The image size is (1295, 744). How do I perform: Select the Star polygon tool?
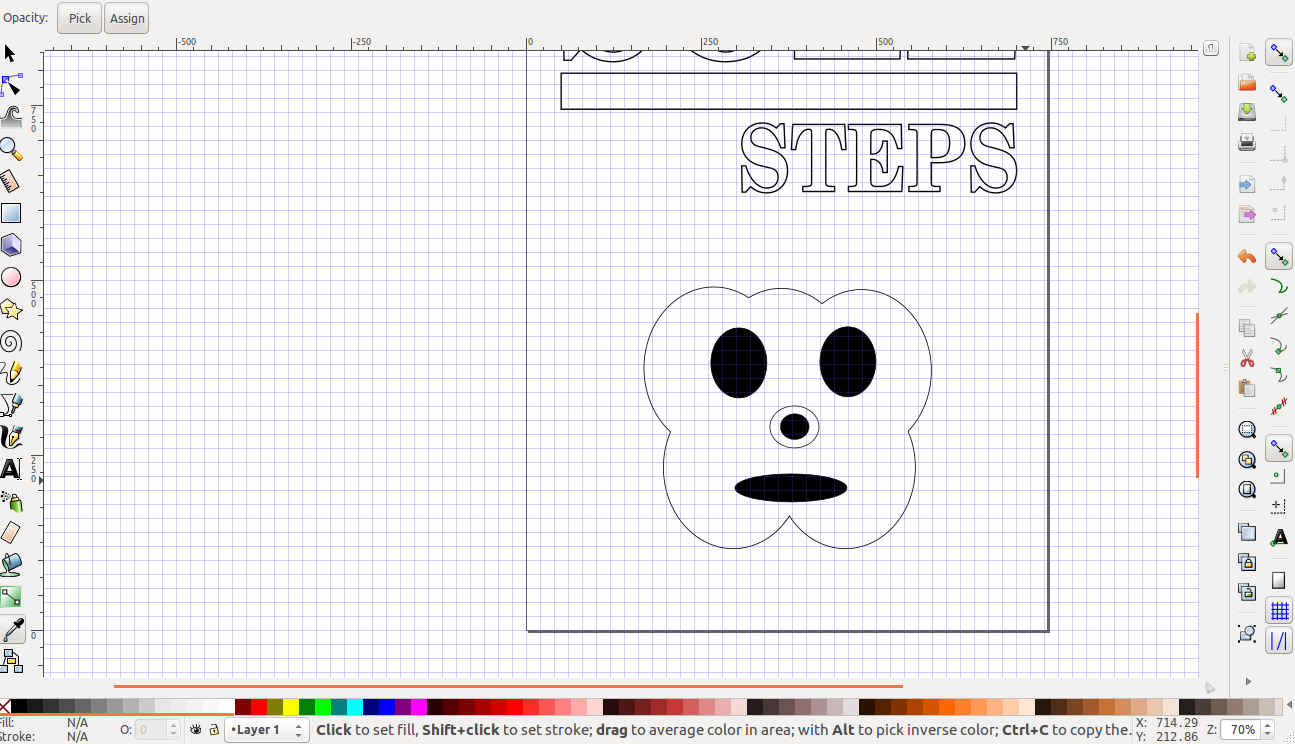tap(11, 309)
